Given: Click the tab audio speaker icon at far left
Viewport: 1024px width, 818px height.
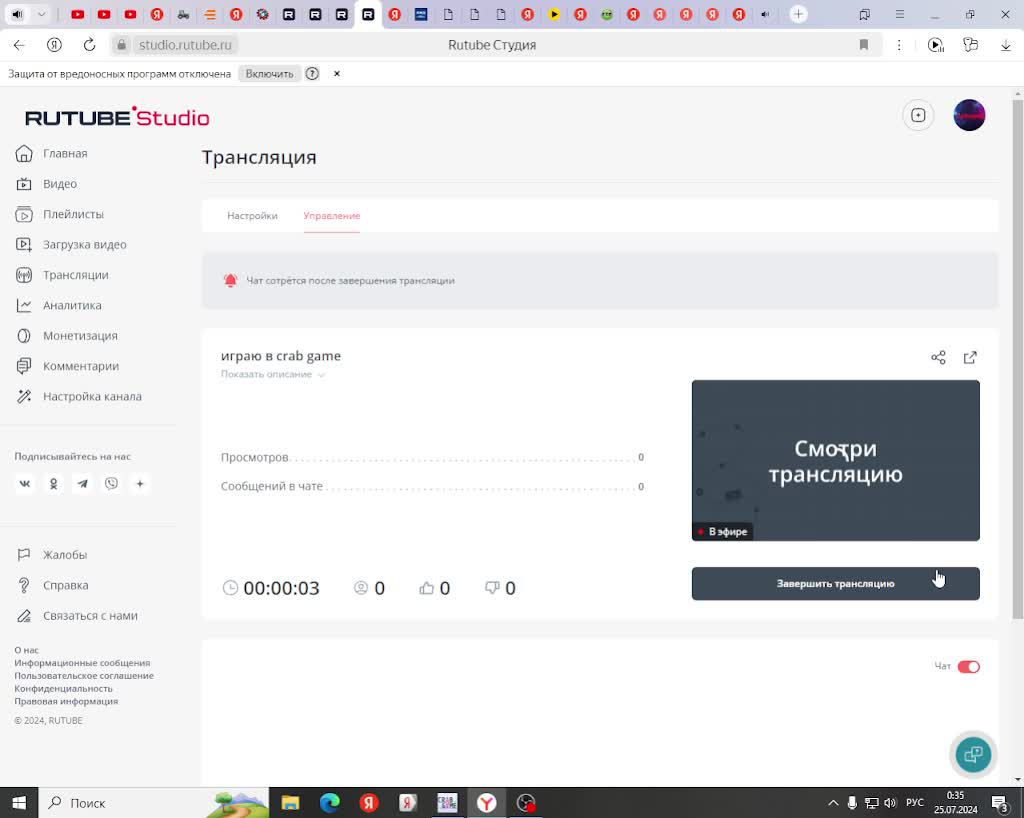Looking at the screenshot, I should point(18,14).
